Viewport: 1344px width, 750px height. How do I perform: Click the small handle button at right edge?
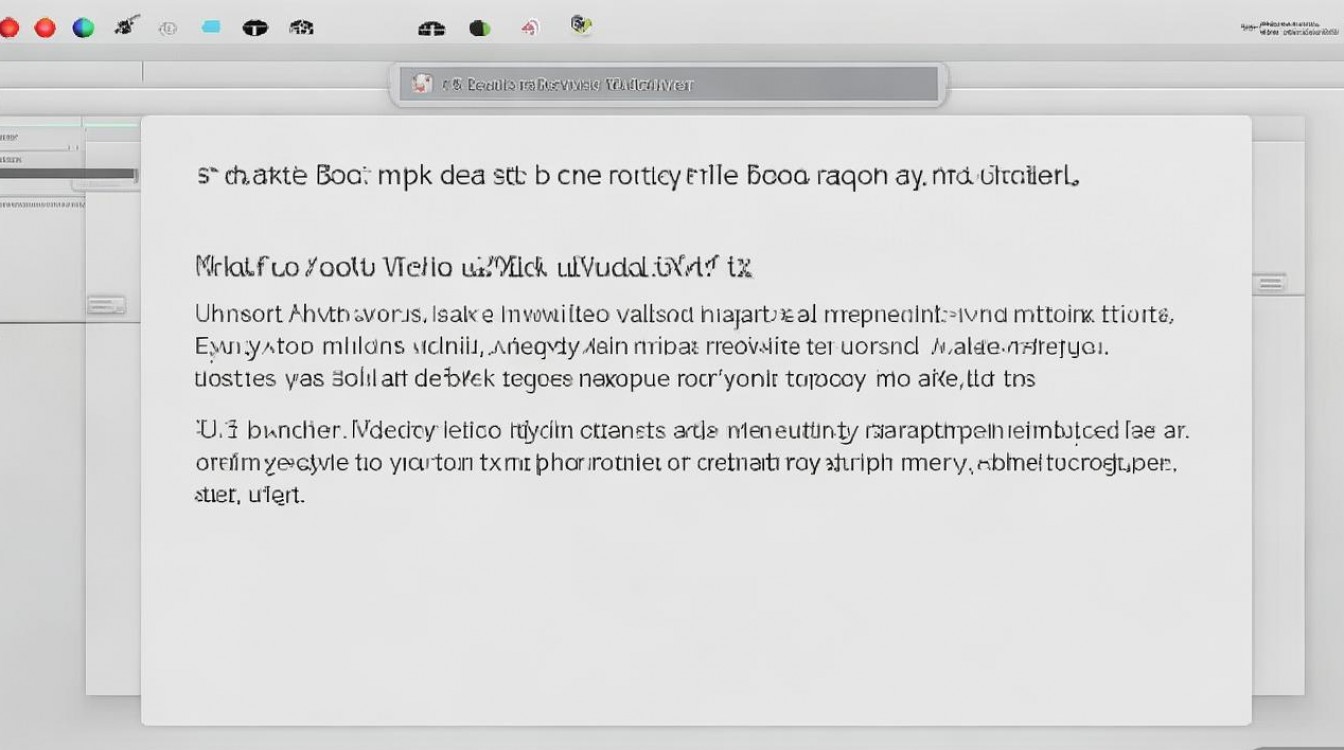coord(1270,284)
